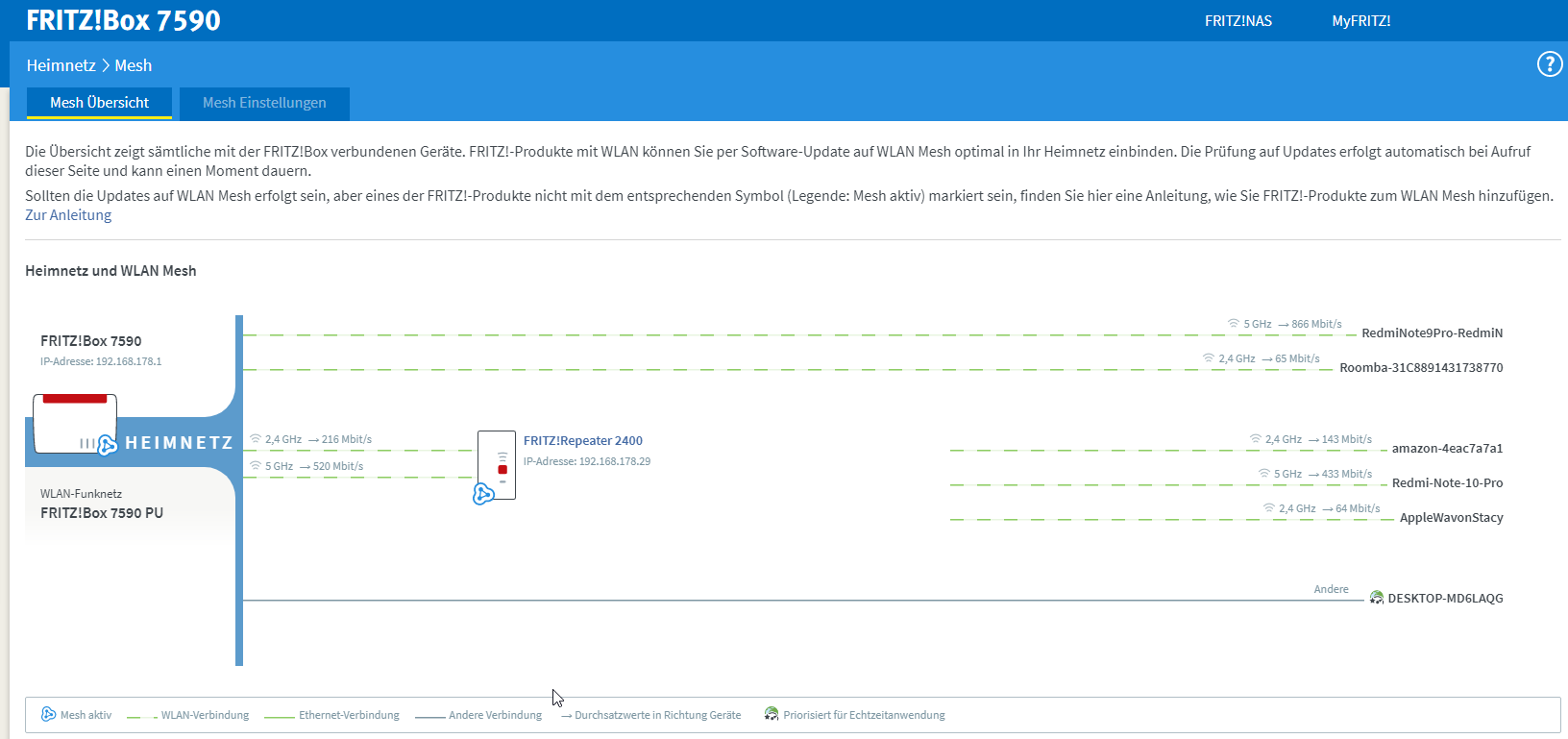Open the Zur Anleitung link
This screenshot has width=1568, height=739.
point(68,215)
